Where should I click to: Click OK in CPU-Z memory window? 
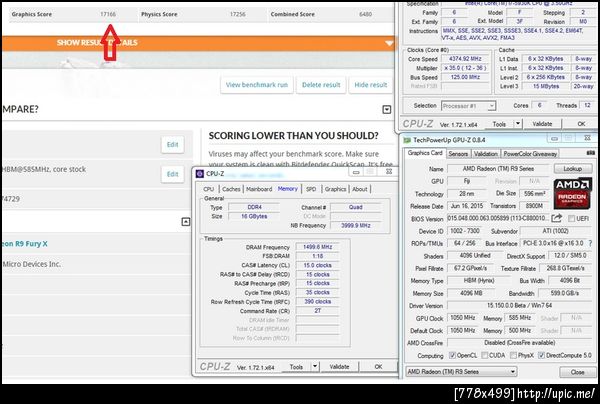coord(378,367)
